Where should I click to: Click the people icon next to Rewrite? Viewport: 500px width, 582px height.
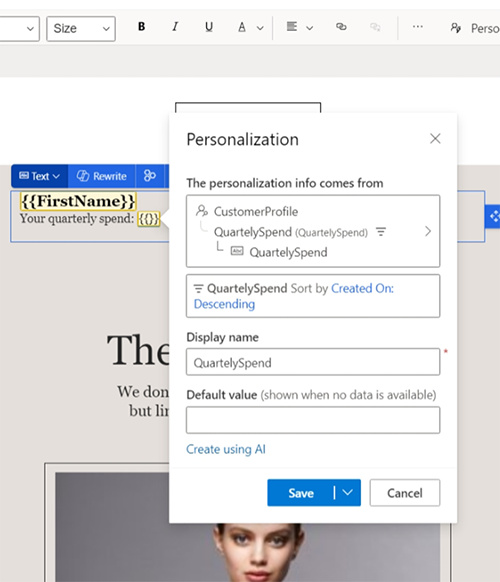click(x=150, y=176)
